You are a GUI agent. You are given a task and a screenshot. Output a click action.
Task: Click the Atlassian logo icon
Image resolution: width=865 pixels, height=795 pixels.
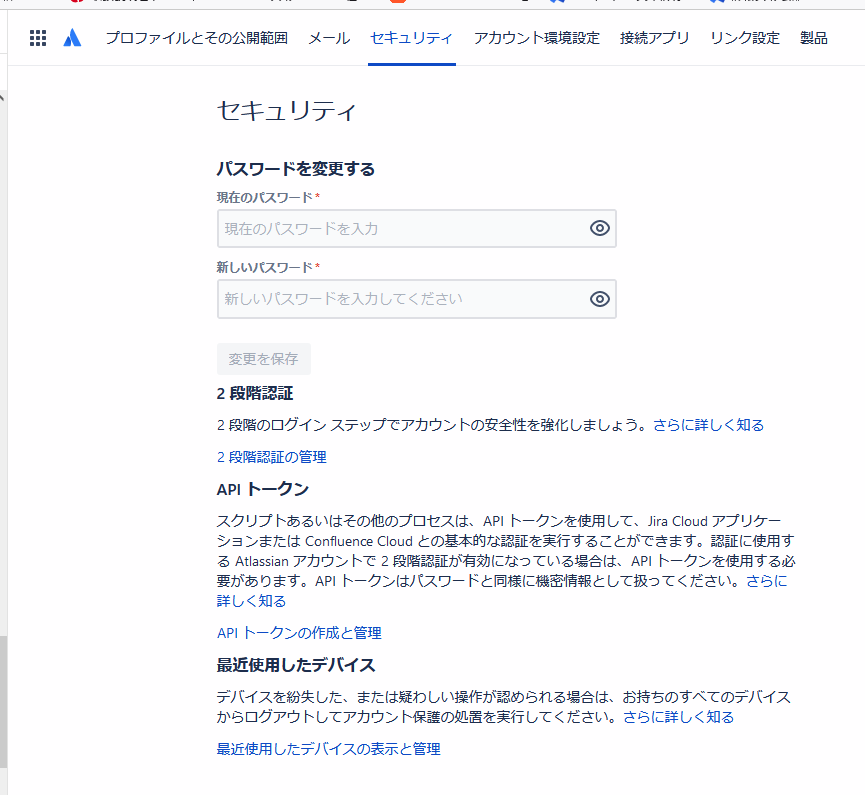(72, 38)
